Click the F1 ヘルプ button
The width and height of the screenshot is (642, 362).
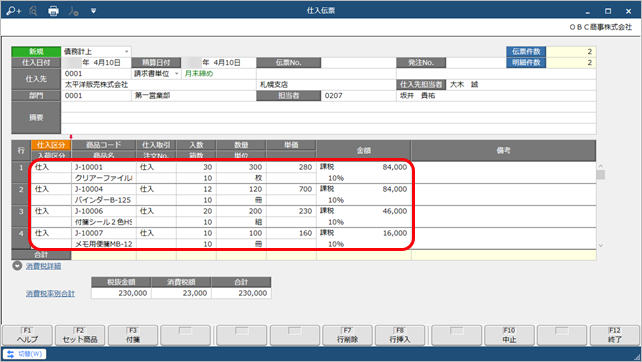pos(27,335)
